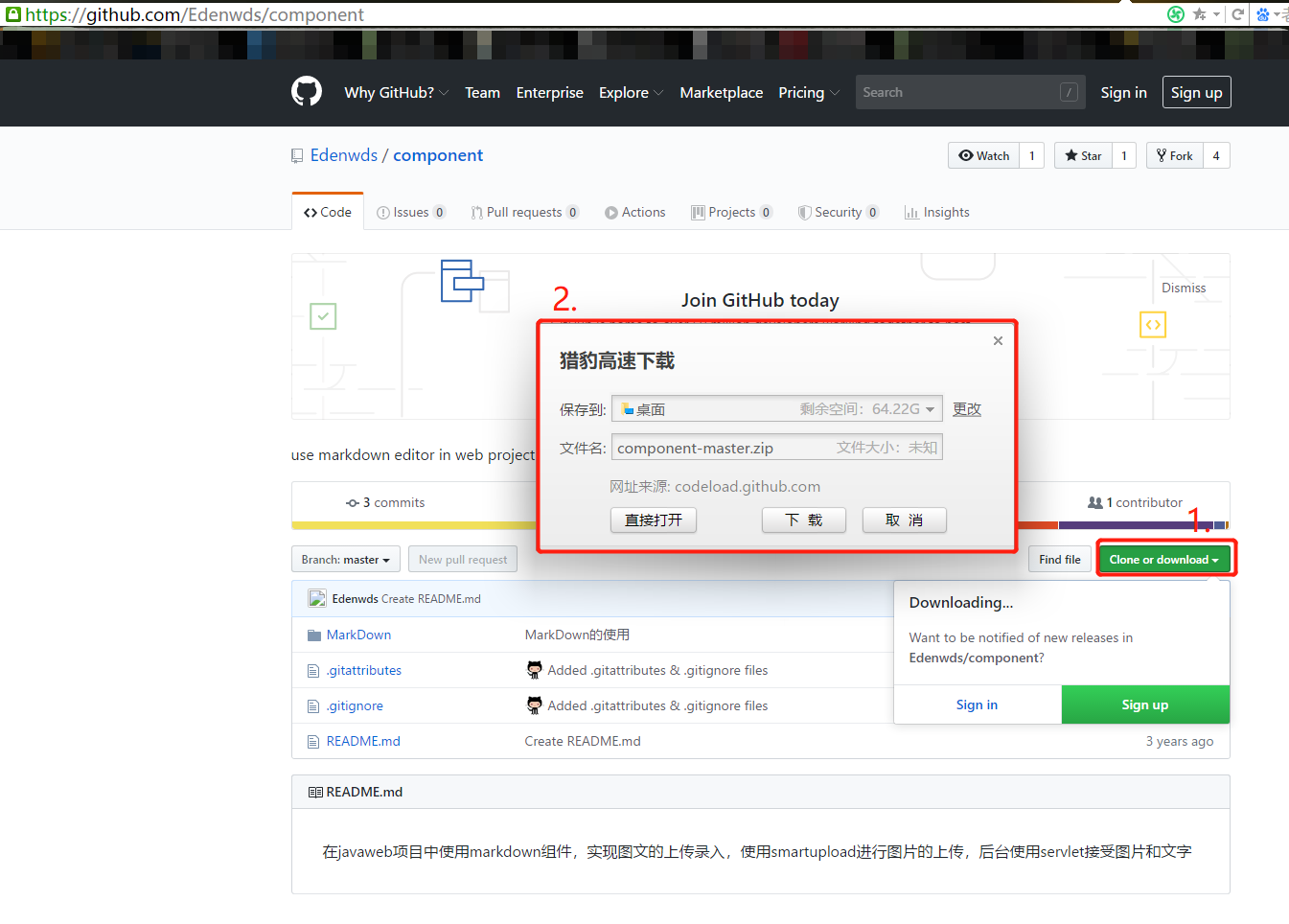Switch to the Security tab

click(839, 212)
